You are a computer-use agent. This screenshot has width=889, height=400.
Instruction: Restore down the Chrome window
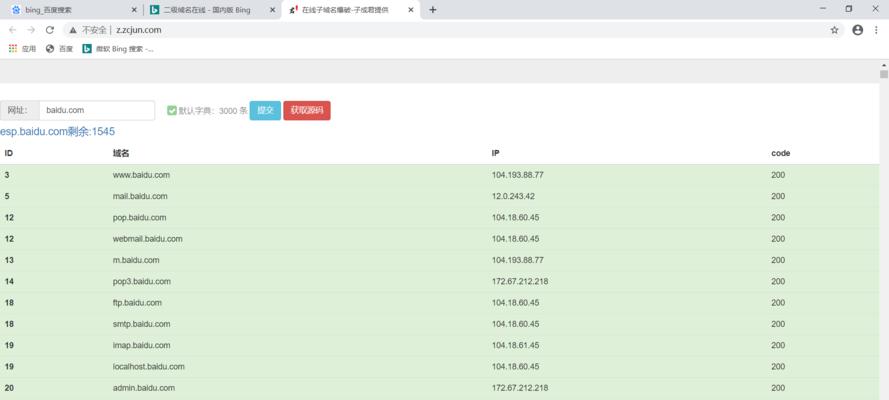coord(849,8)
